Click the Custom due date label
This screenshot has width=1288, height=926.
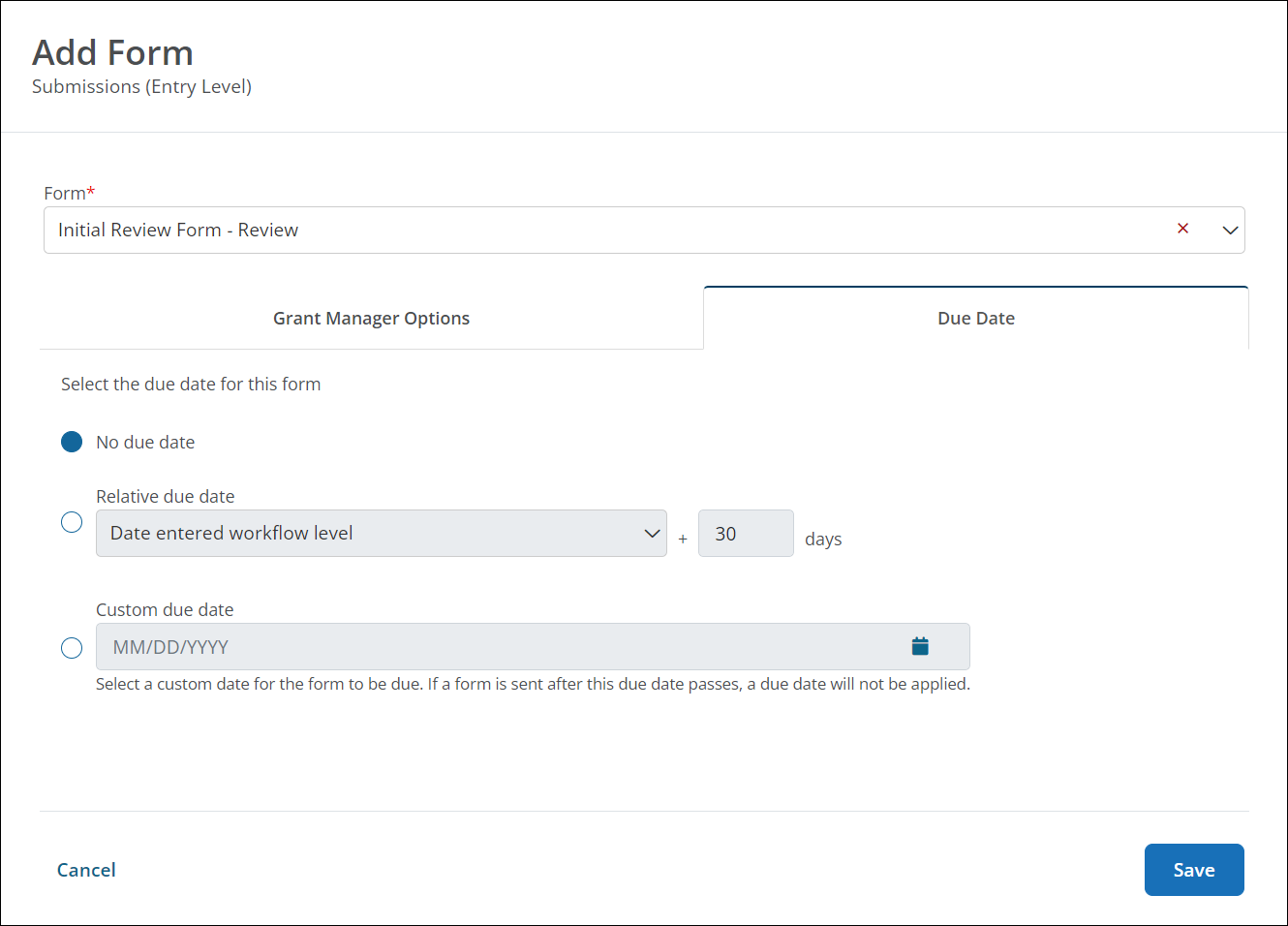165,609
